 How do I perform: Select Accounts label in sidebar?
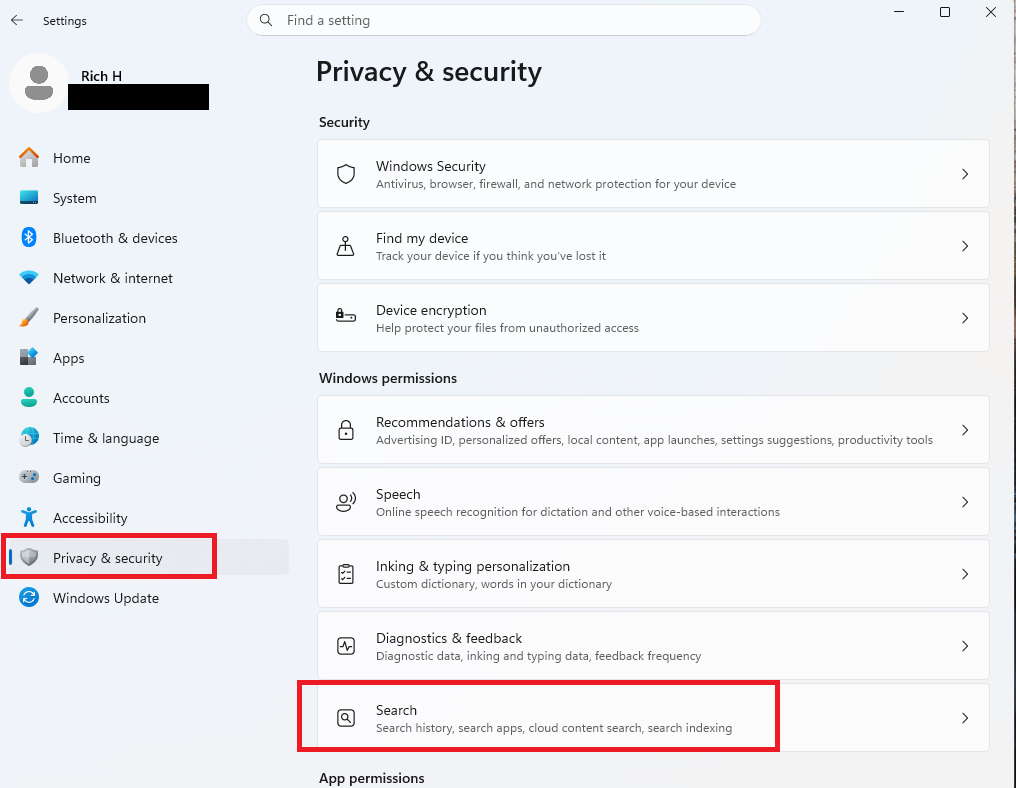81,398
